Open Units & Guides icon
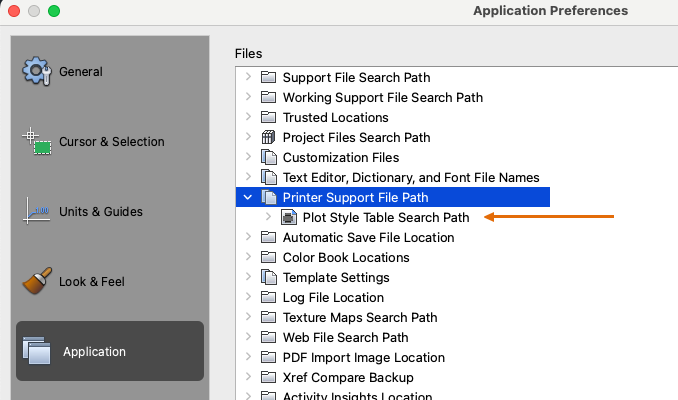This screenshot has width=678, height=400. pyautogui.click(x=37, y=211)
